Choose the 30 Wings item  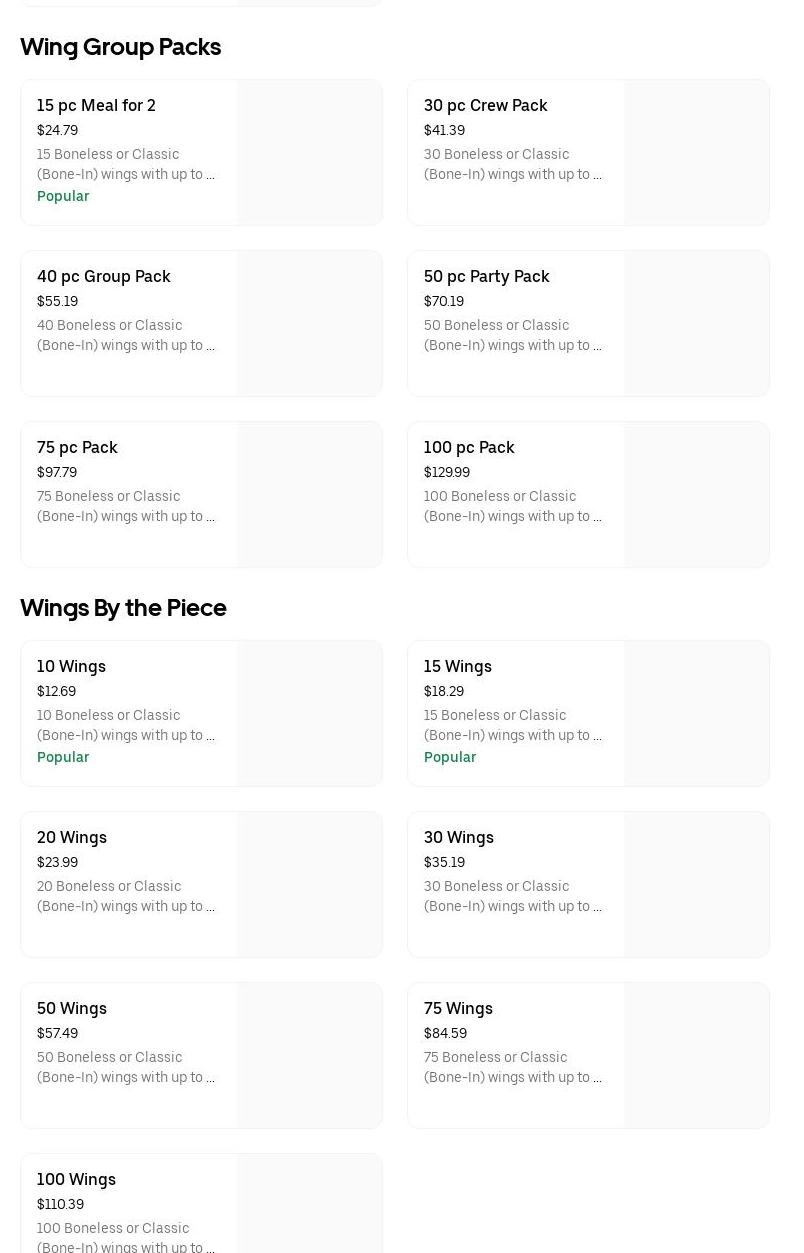(x=458, y=837)
